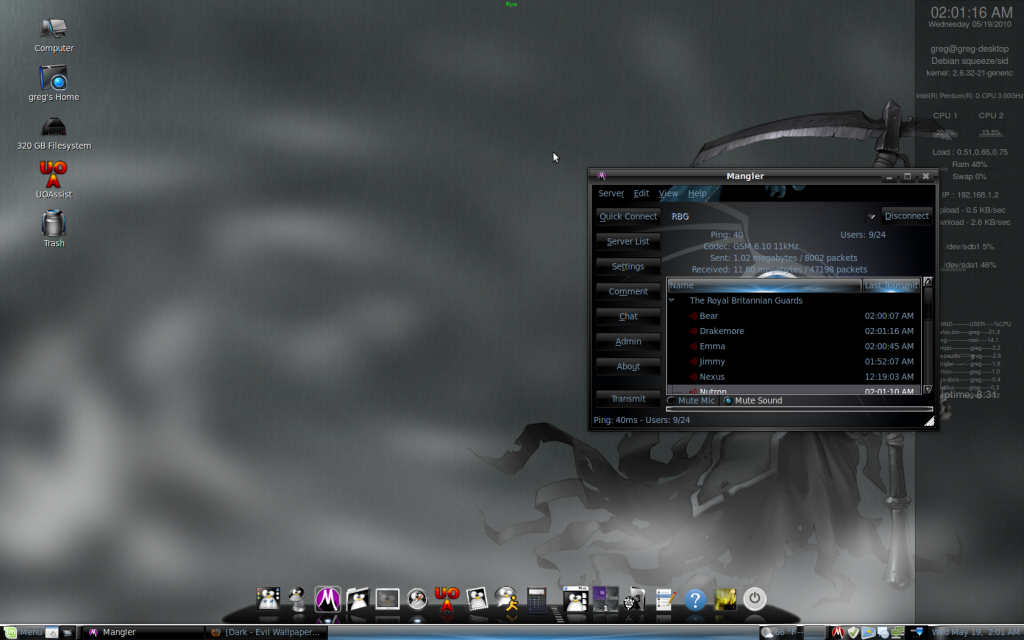Open the Chat window button

[628, 316]
